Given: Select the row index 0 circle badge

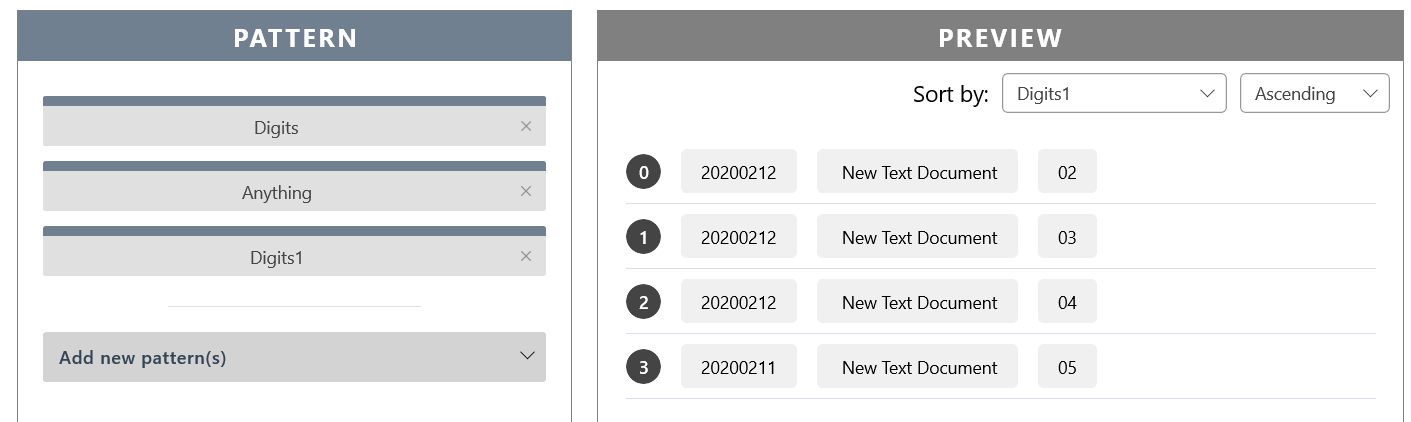Looking at the screenshot, I should tap(643, 172).
